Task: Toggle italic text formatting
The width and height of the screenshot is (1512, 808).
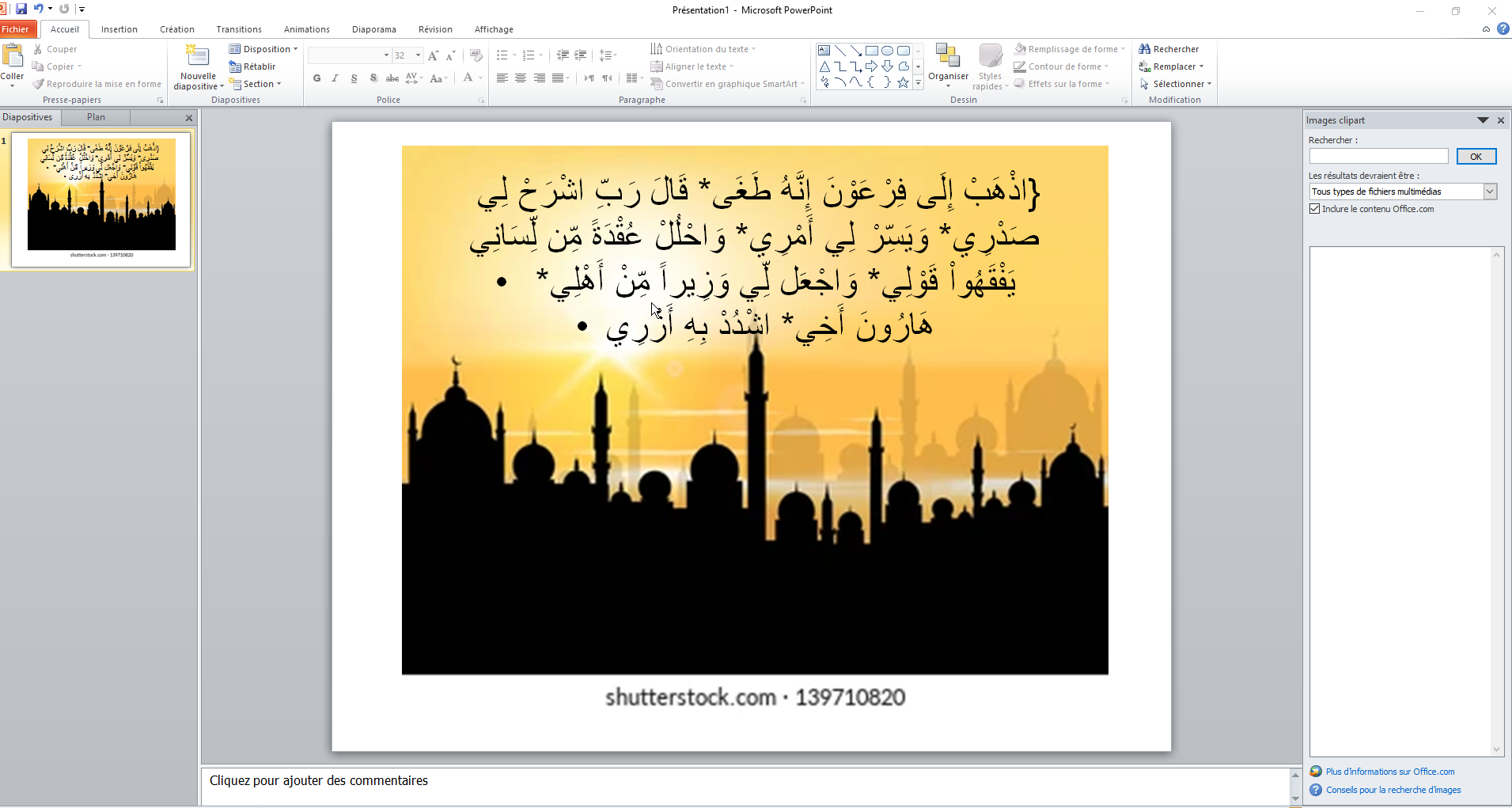Action: (x=335, y=78)
